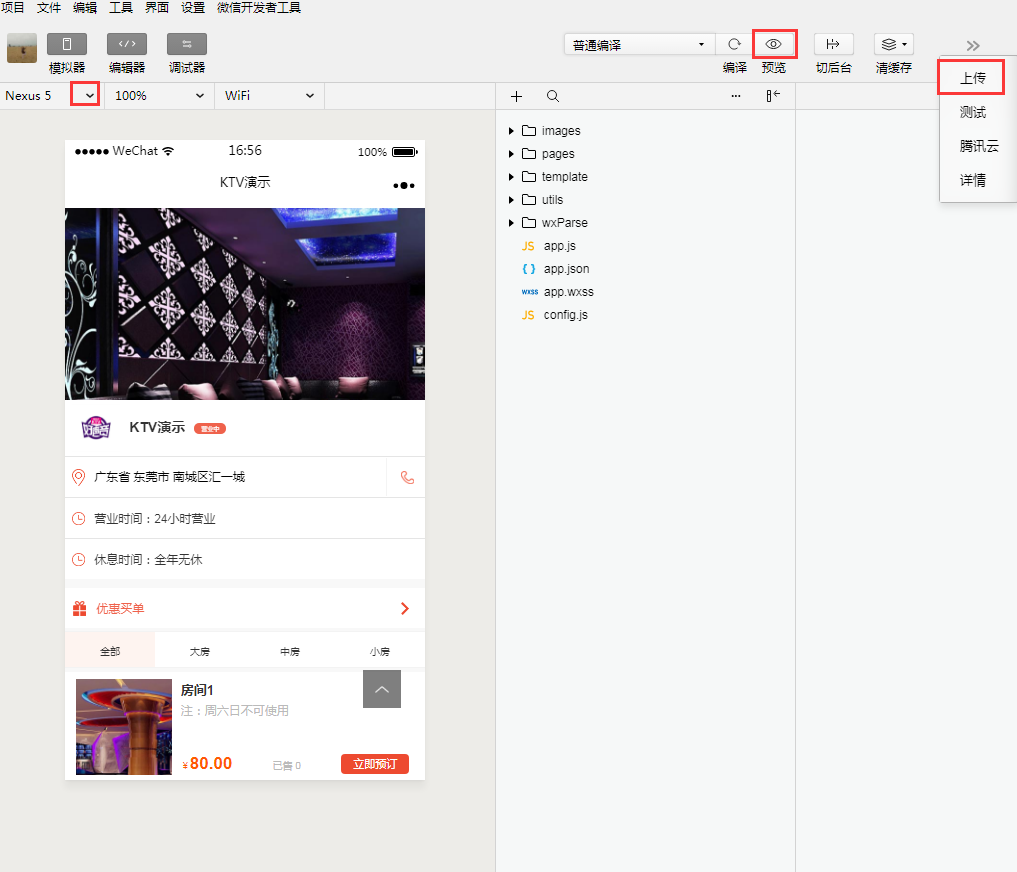The height and width of the screenshot is (872, 1017).
Task: Open the 微信开发者工具 menu
Action: click(x=259, y=8)
